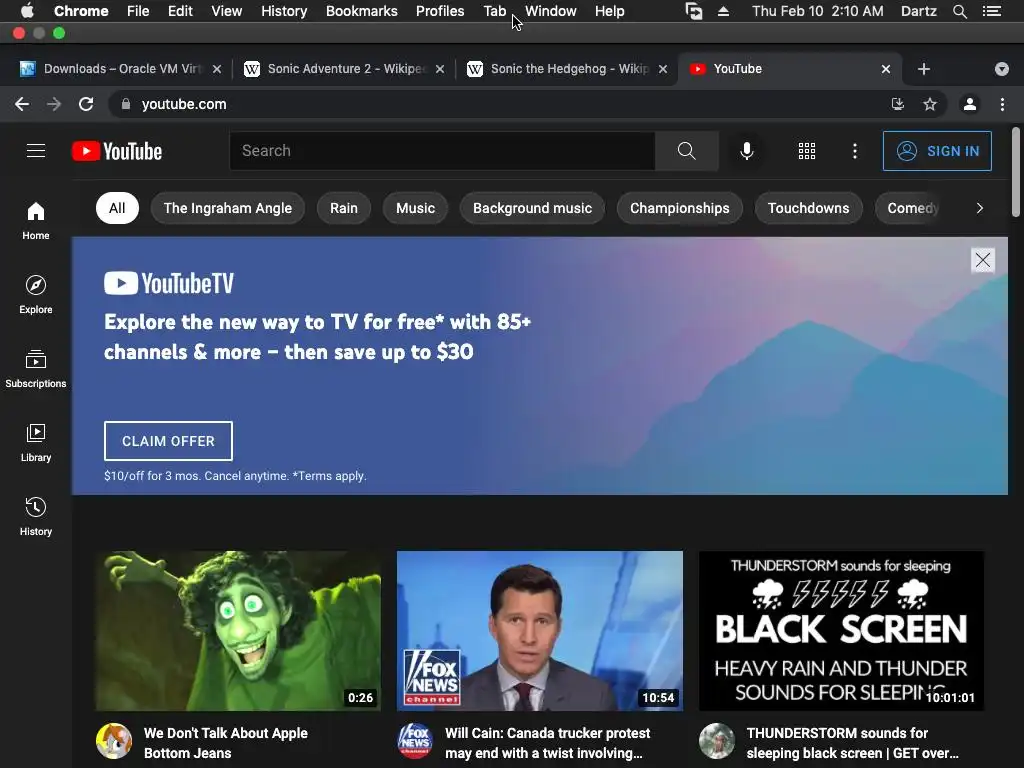Open the YouTube apps grid icon
This screenshot has height=768, width=1024.
(807, 151)
